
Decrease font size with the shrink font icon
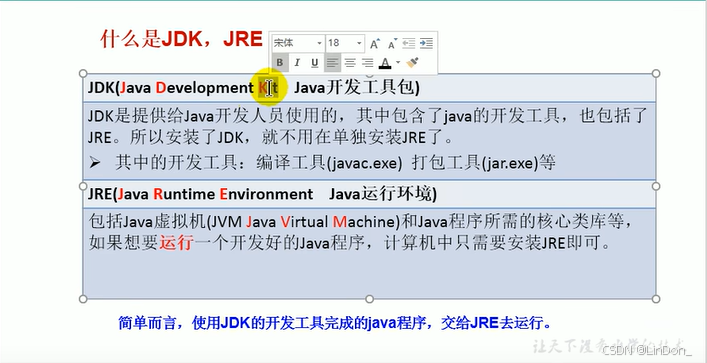coord(393,43)
